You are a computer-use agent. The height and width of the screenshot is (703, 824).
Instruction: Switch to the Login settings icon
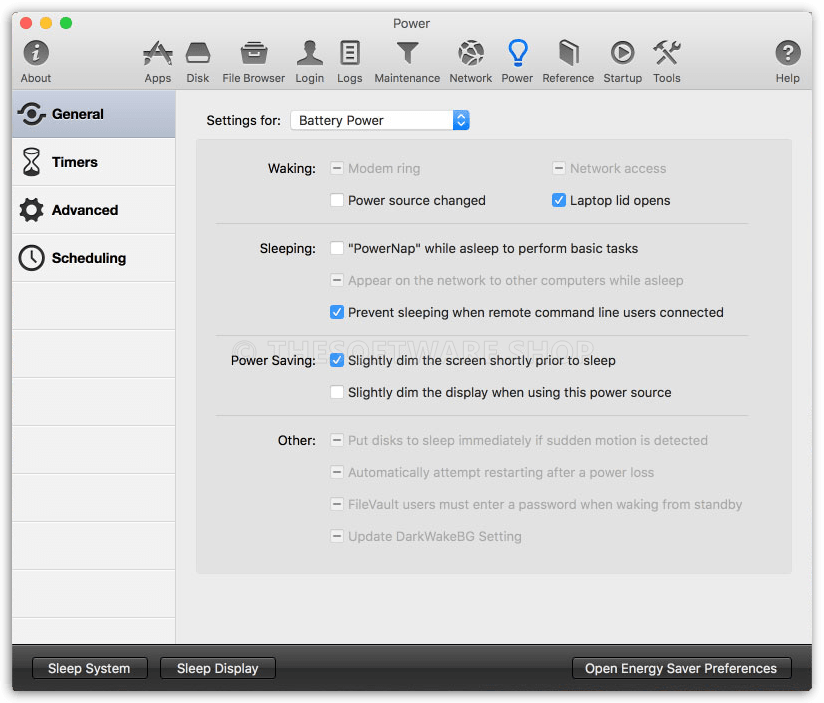click(309, 60)
